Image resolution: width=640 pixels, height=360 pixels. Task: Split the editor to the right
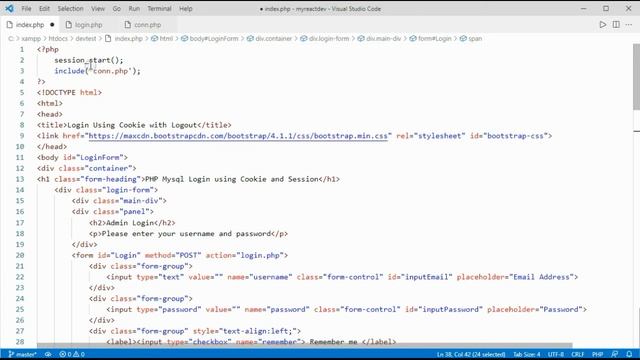[616, 25]
